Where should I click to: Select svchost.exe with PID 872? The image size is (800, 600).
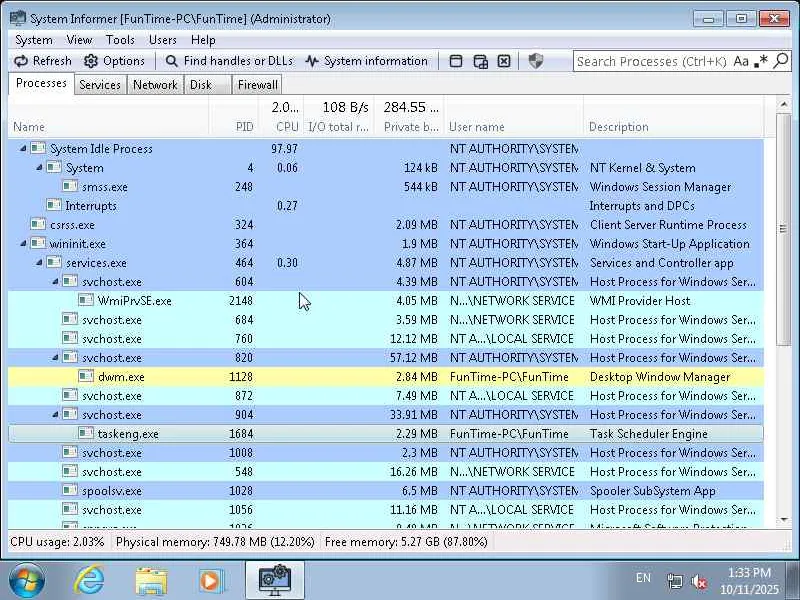click(x=386, y=396)
